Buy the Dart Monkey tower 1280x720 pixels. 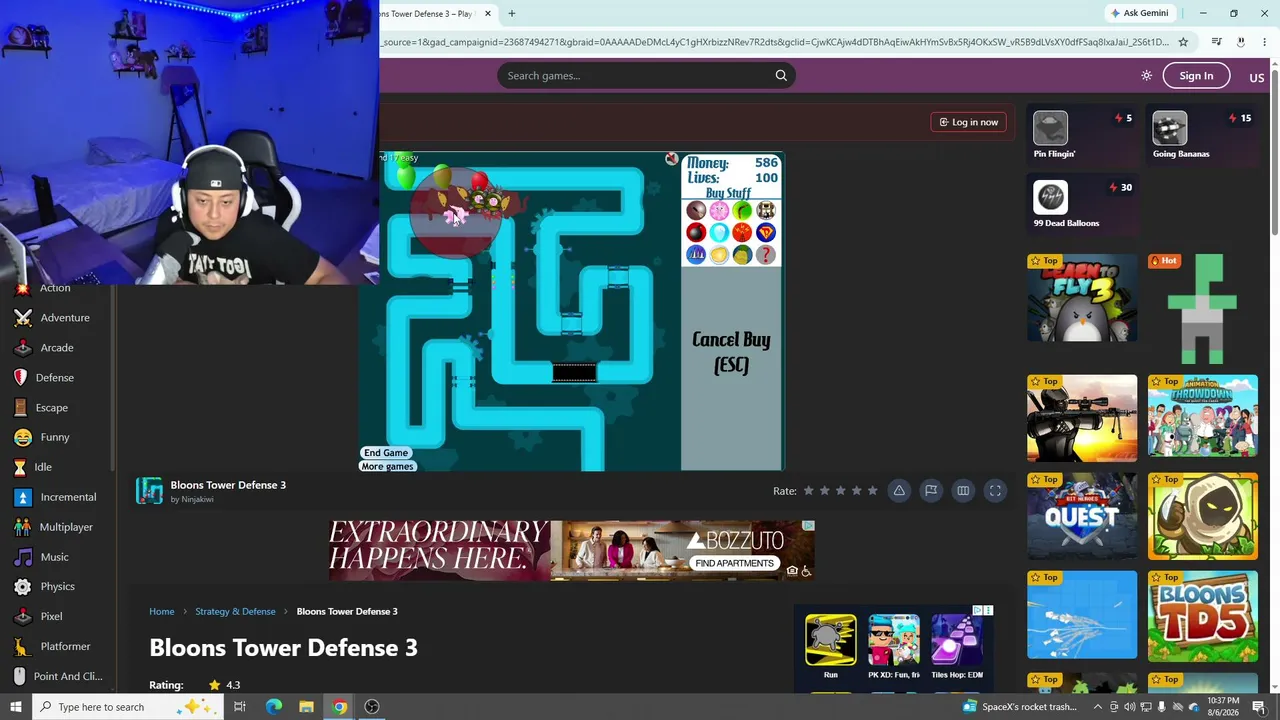(696, 210)
